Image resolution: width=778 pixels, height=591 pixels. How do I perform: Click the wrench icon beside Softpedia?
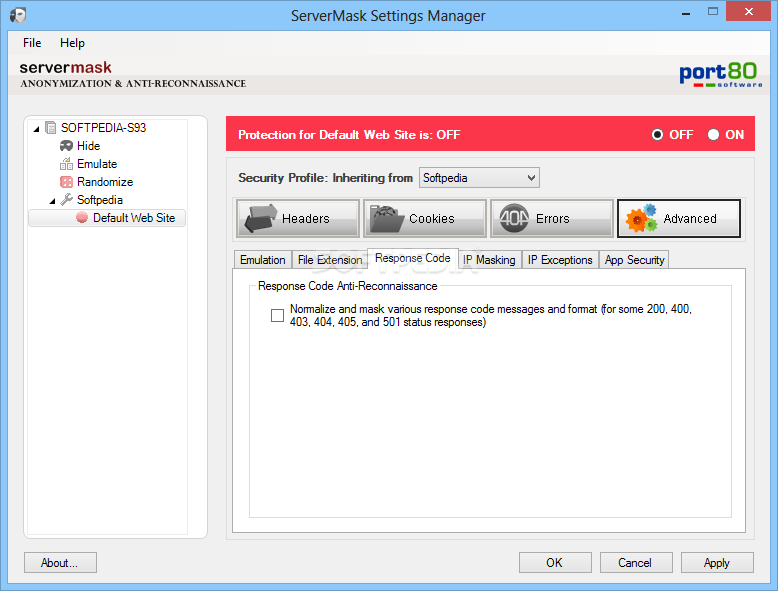click(x=66, y=199)
